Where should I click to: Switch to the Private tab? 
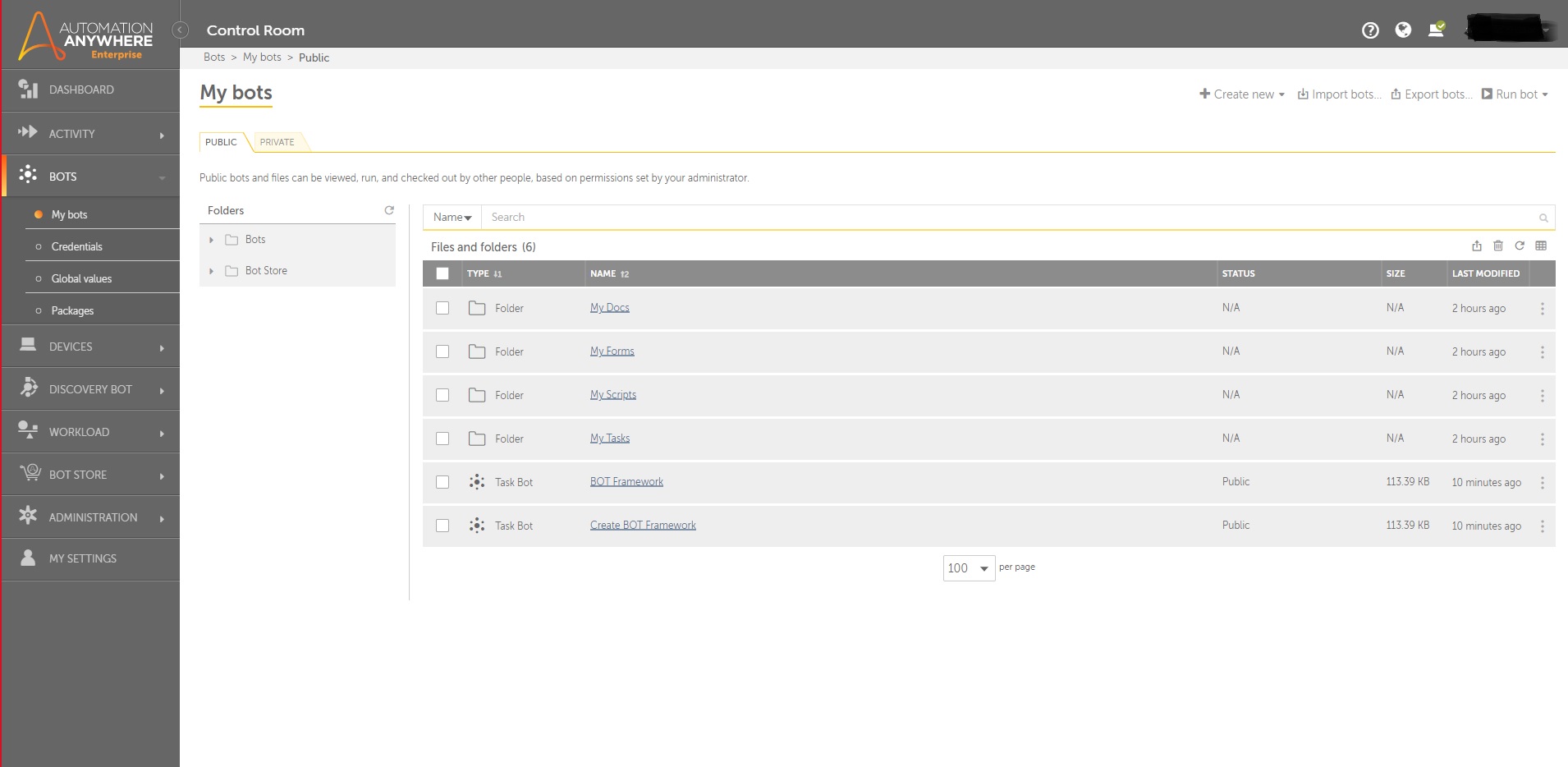coord(277,142)
